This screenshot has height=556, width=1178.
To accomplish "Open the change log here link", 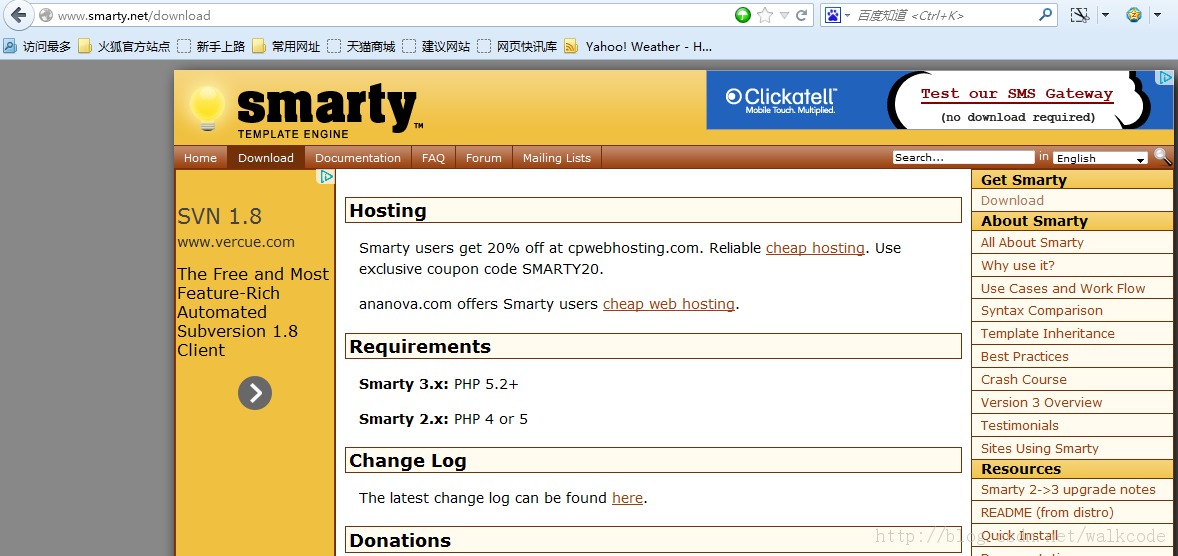I will tap(627, 498).
